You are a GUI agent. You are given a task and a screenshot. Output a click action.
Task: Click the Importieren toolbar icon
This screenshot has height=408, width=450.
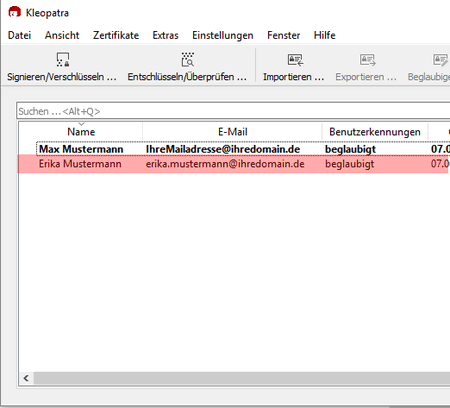point(295,60)
